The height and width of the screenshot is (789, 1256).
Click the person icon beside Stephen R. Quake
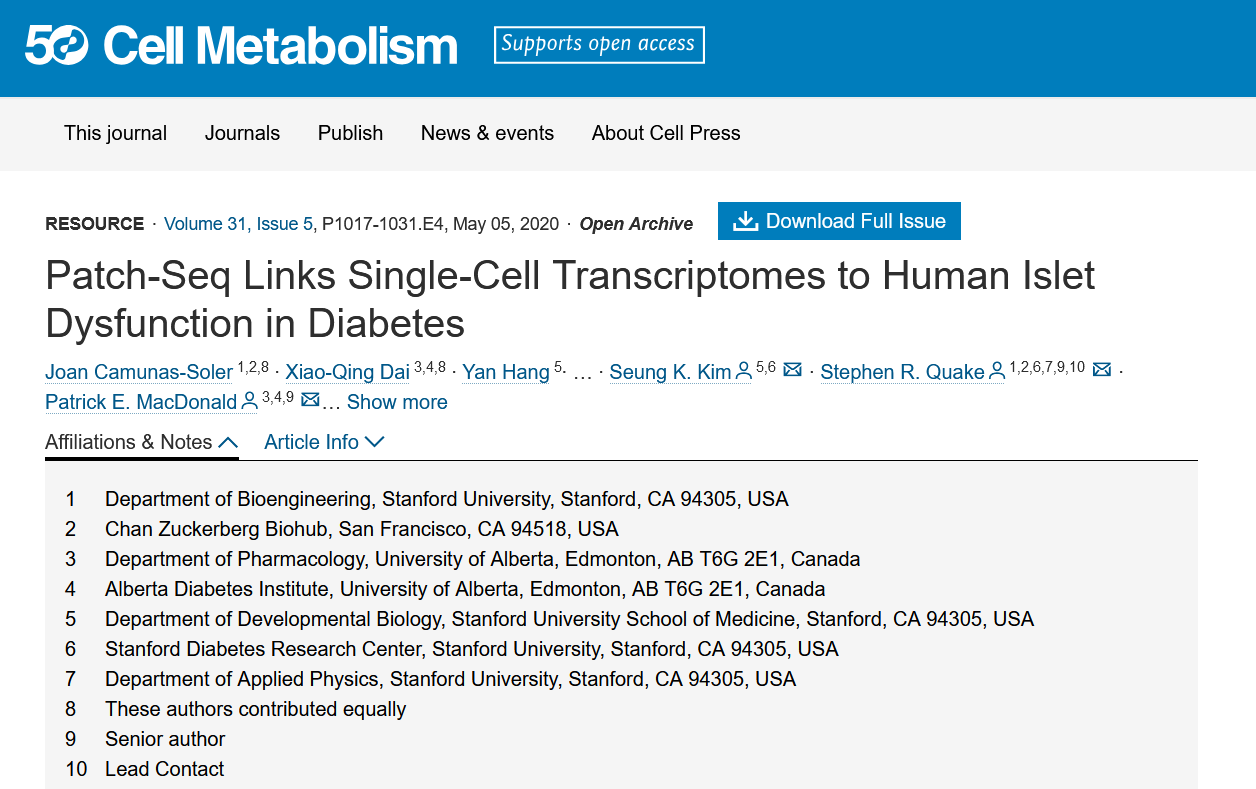997,372
